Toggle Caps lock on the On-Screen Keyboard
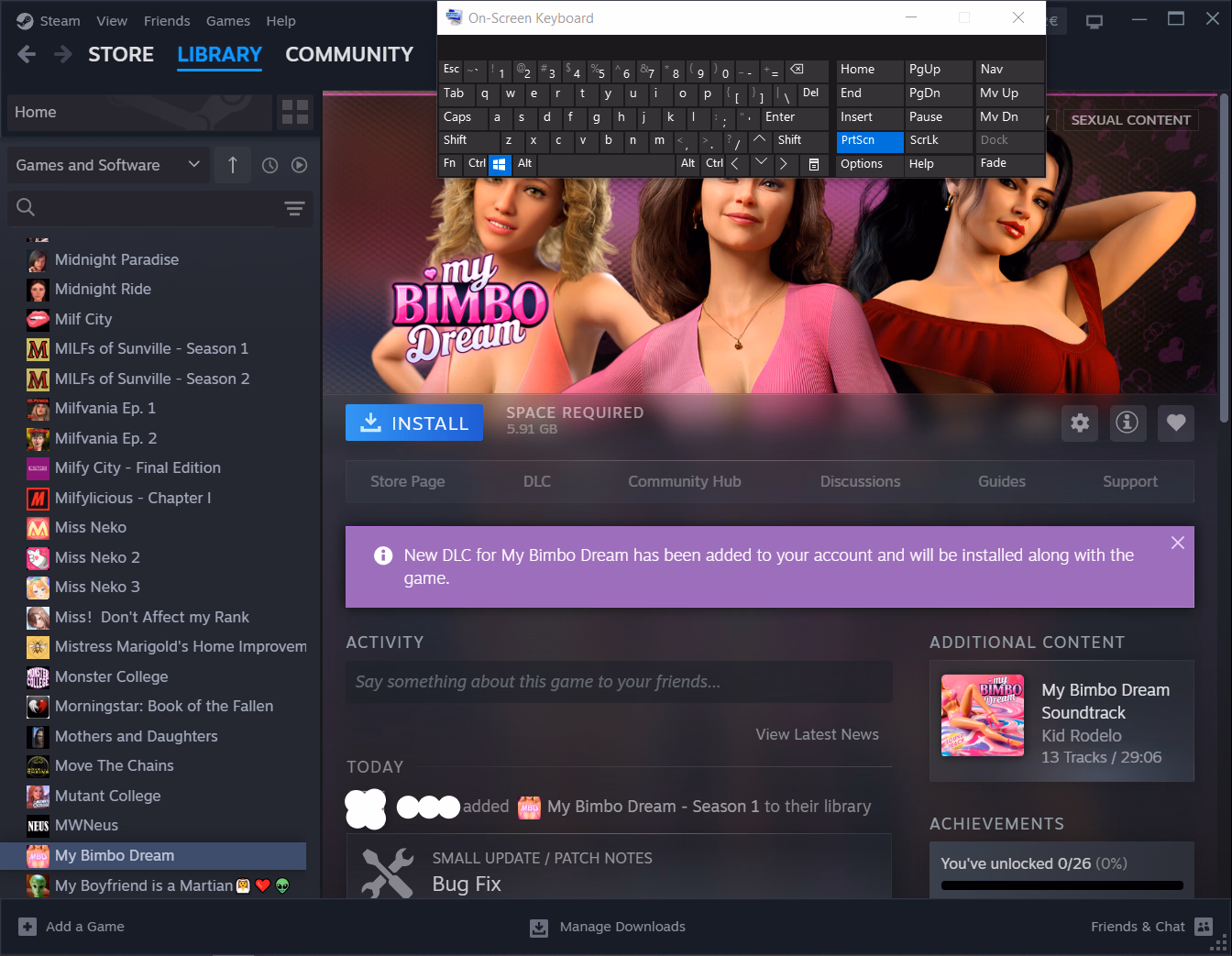 (463, 118)
